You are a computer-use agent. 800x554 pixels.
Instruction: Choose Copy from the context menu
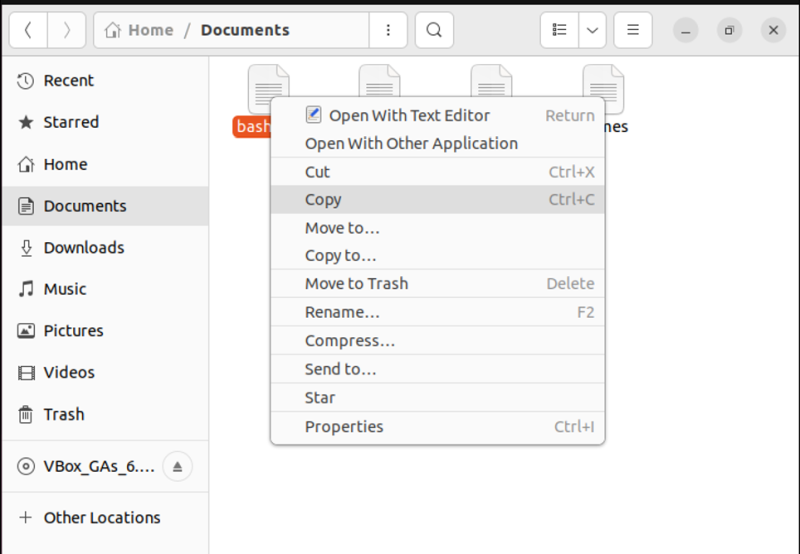[323, 199]
